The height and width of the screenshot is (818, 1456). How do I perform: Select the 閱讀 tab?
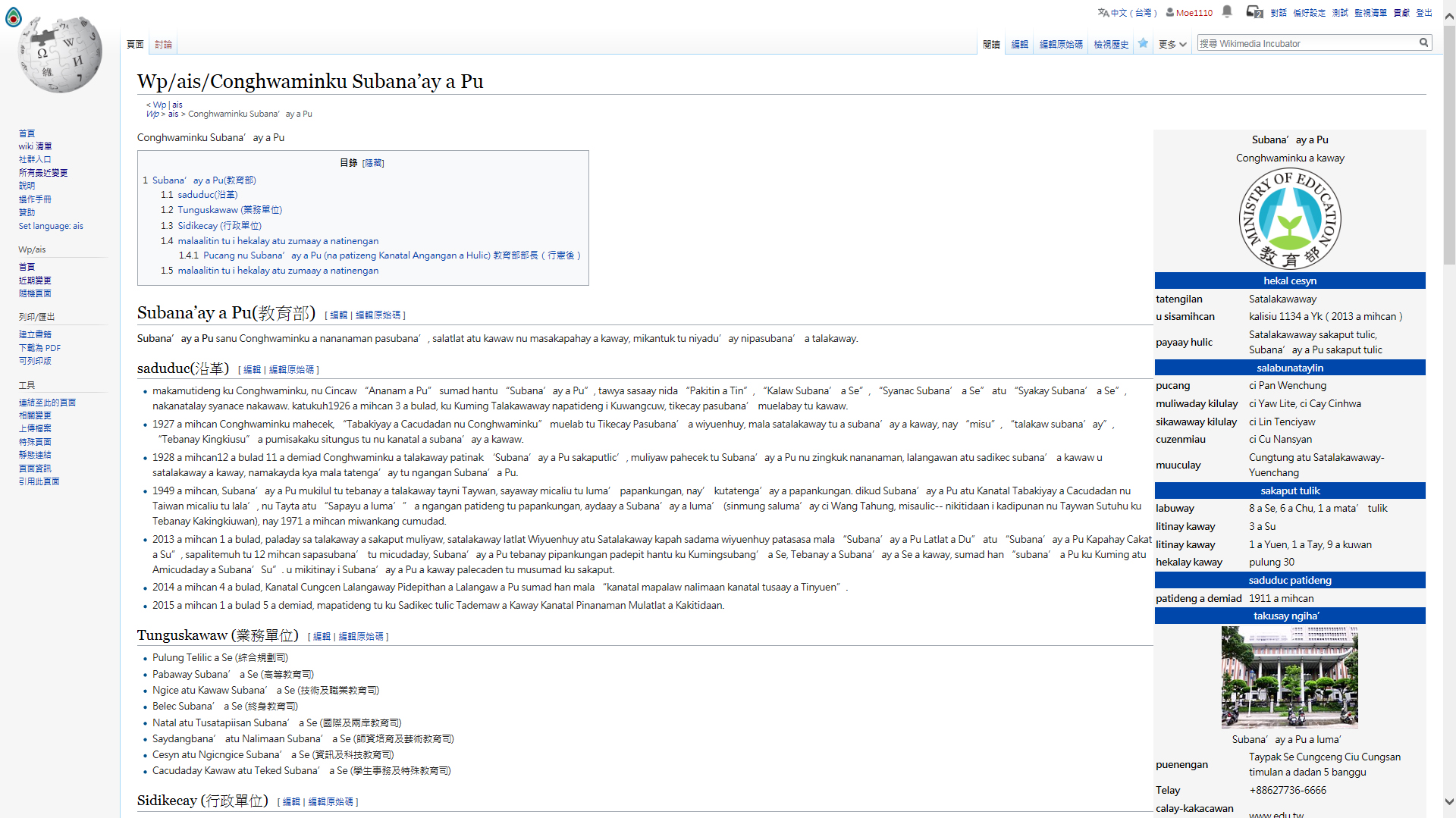pyautogui.click(x=991, y=45)
